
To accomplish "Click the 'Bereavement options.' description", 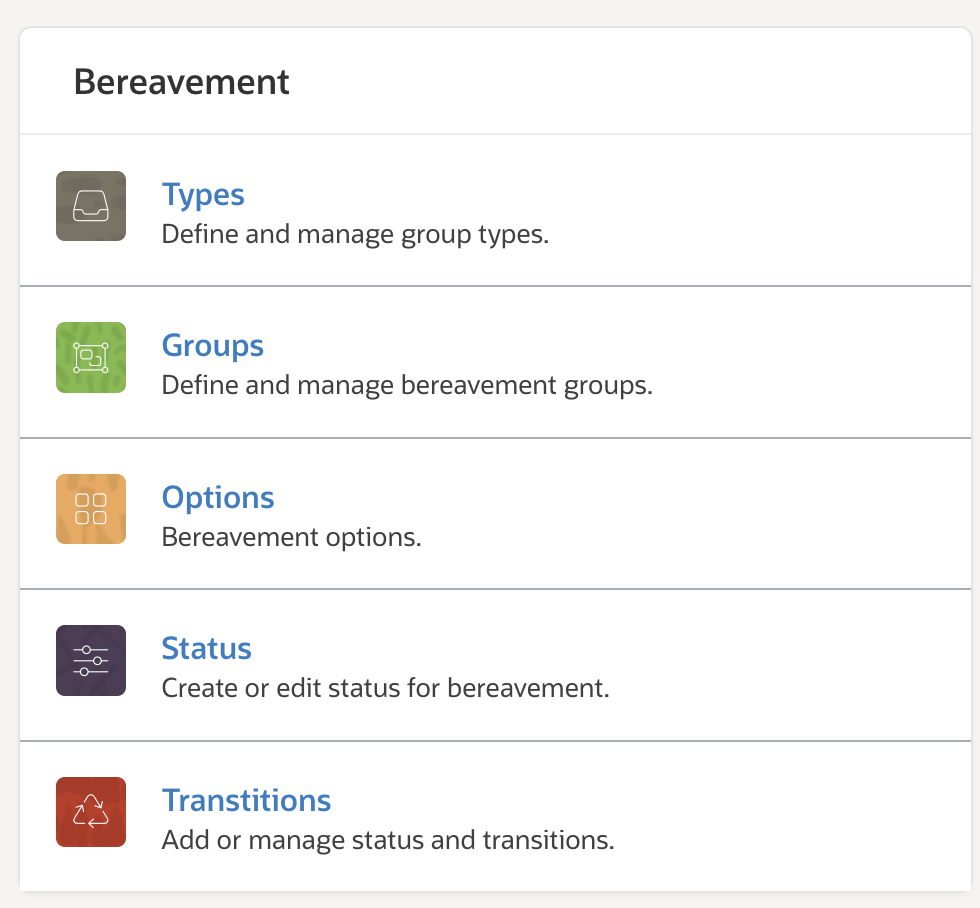I will click(291, 537).
